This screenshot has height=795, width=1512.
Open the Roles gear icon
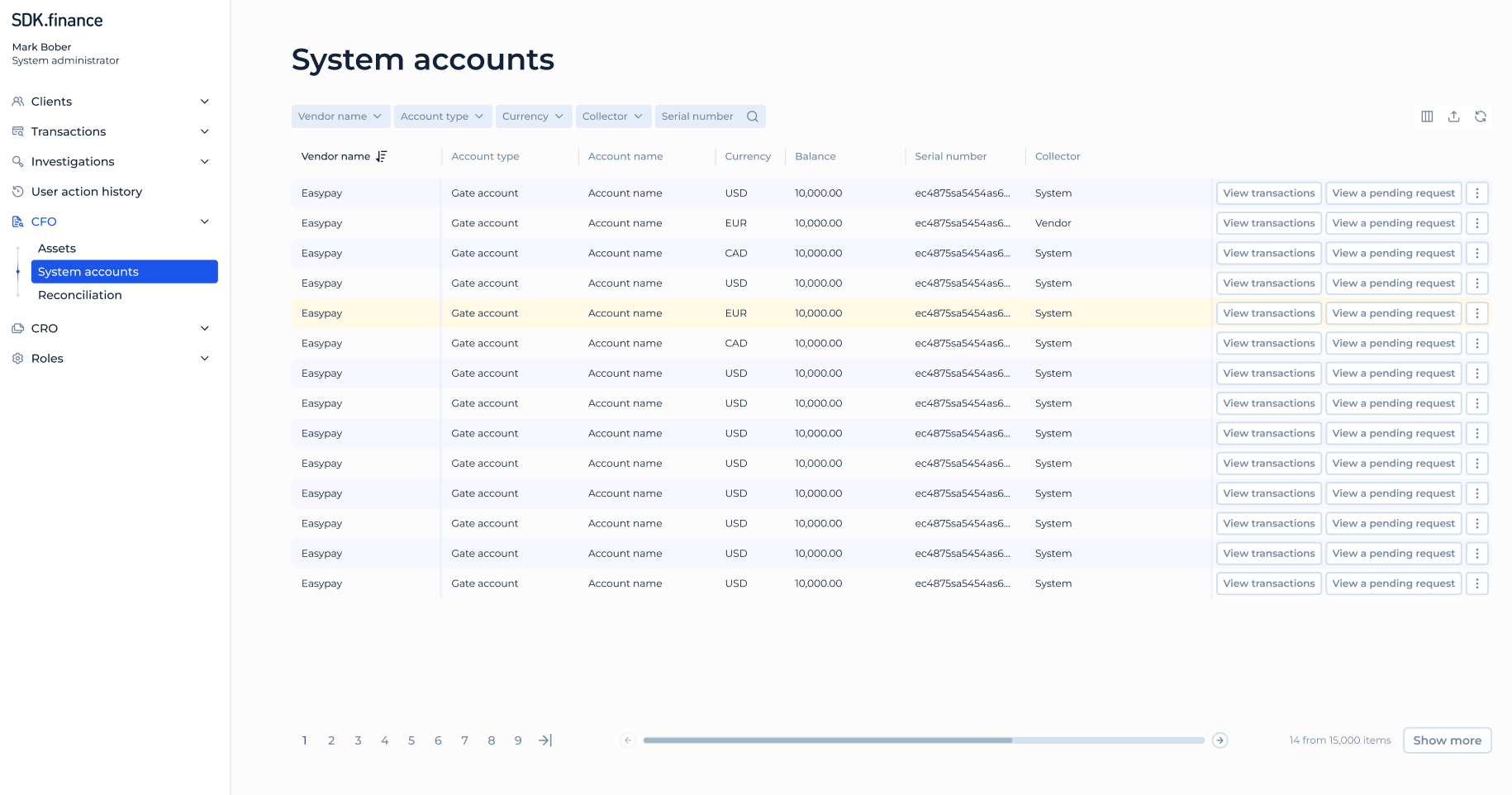tap(17, 358)
